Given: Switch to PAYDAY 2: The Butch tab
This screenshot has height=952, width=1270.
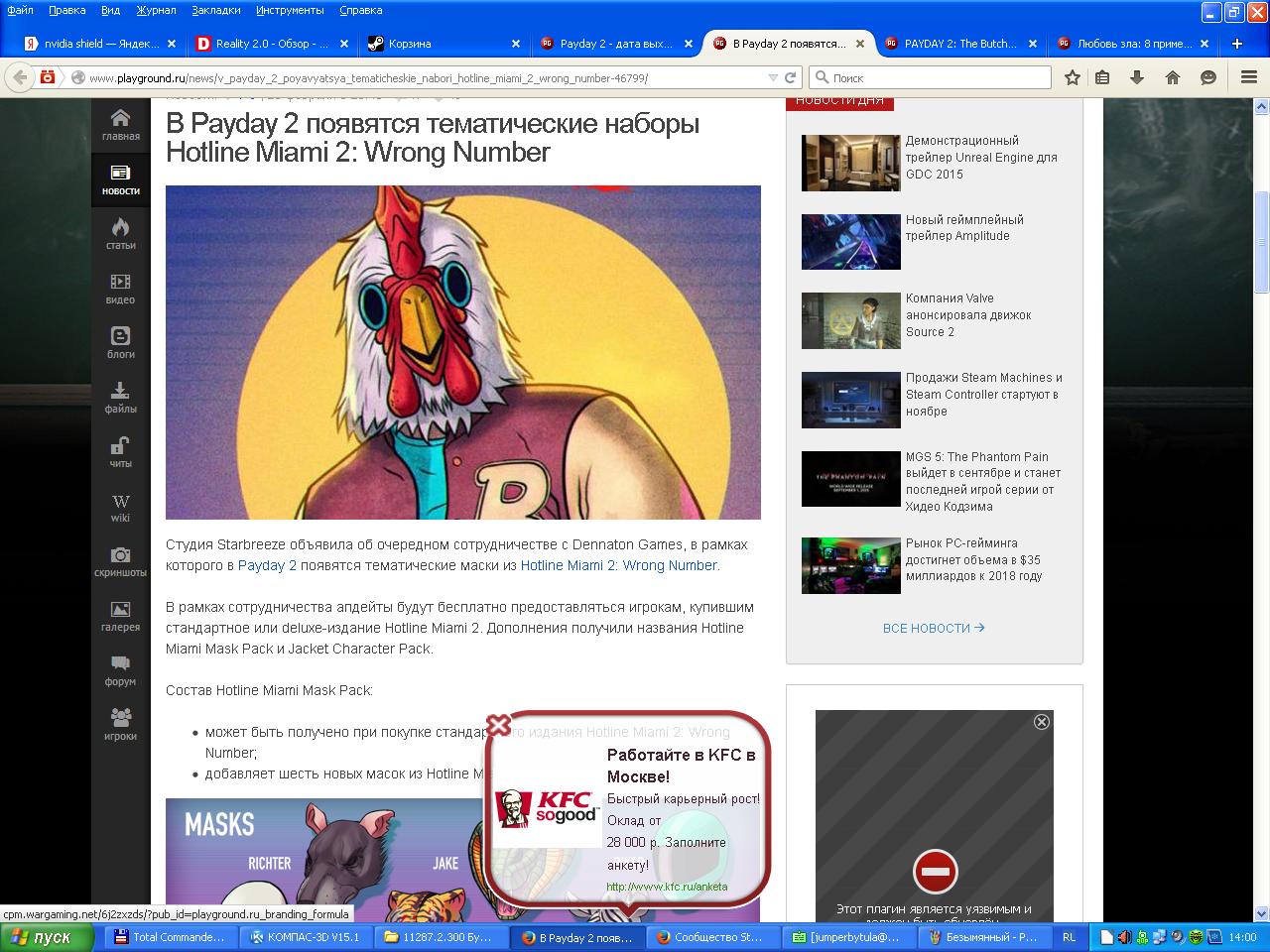Looking at the screenshot, I should [959, 44].
